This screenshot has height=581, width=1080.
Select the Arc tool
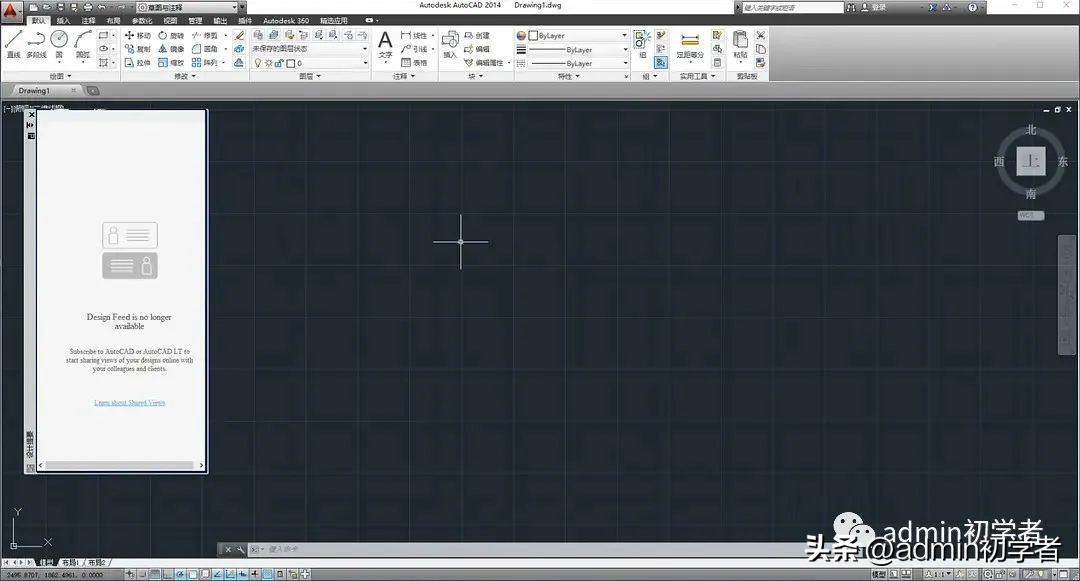(x=80, y=41)
